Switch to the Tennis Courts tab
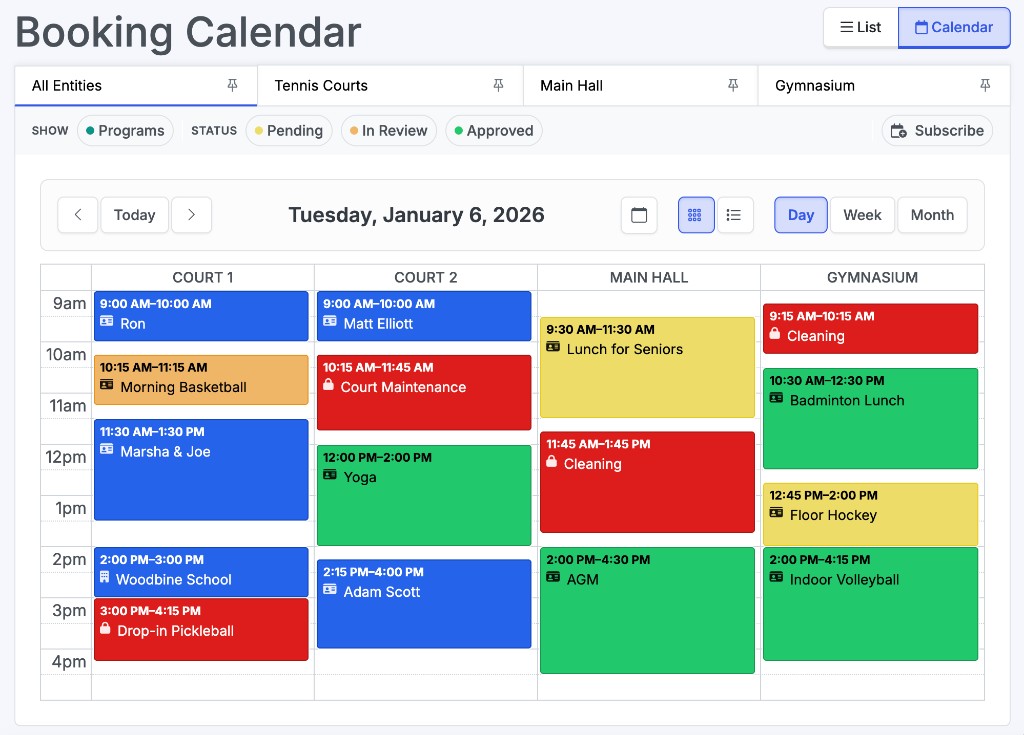The width and height of the screenshot is (1024, 735). tap(321, 86)
